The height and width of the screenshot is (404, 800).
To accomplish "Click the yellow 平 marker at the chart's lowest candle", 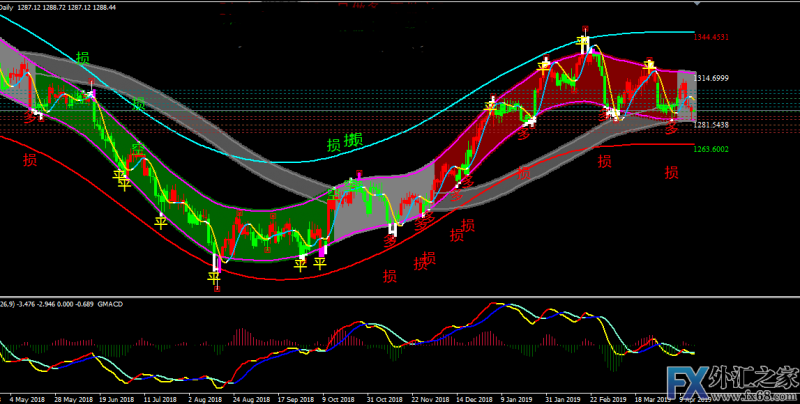I will tap(214, 277).
